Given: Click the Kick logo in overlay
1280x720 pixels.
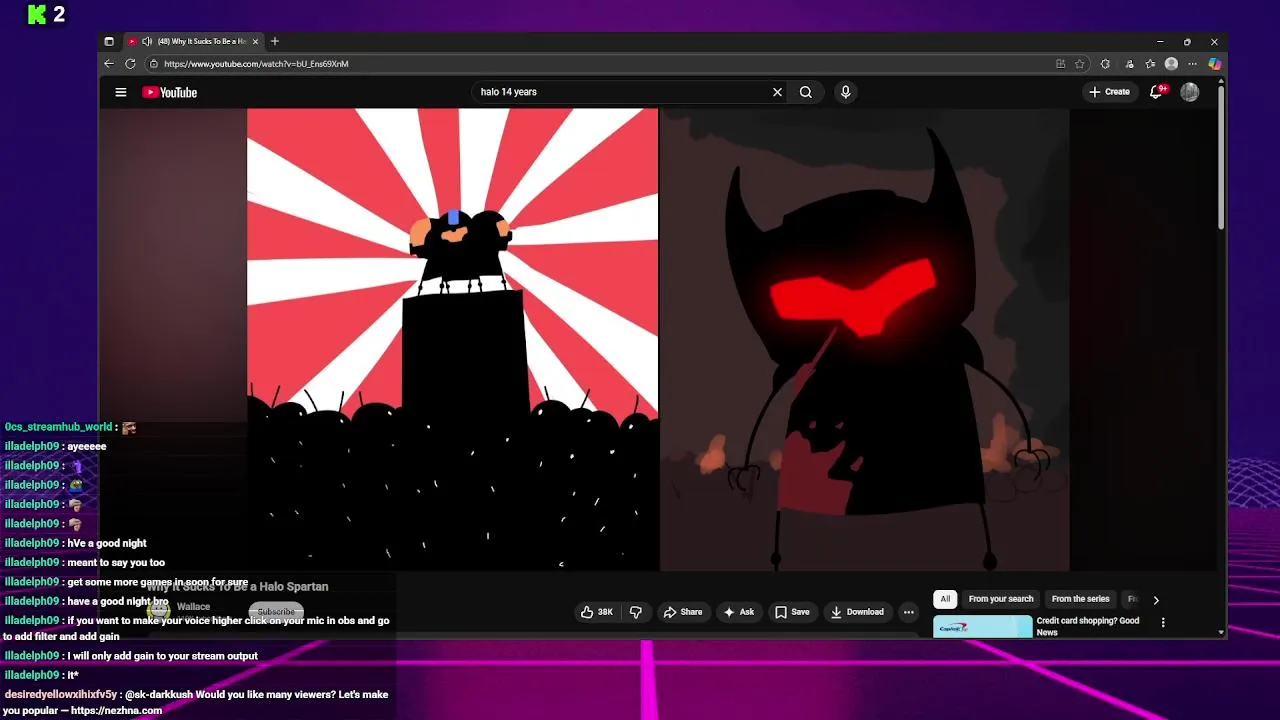Looking at the screenshot, I should pos(38,14).
